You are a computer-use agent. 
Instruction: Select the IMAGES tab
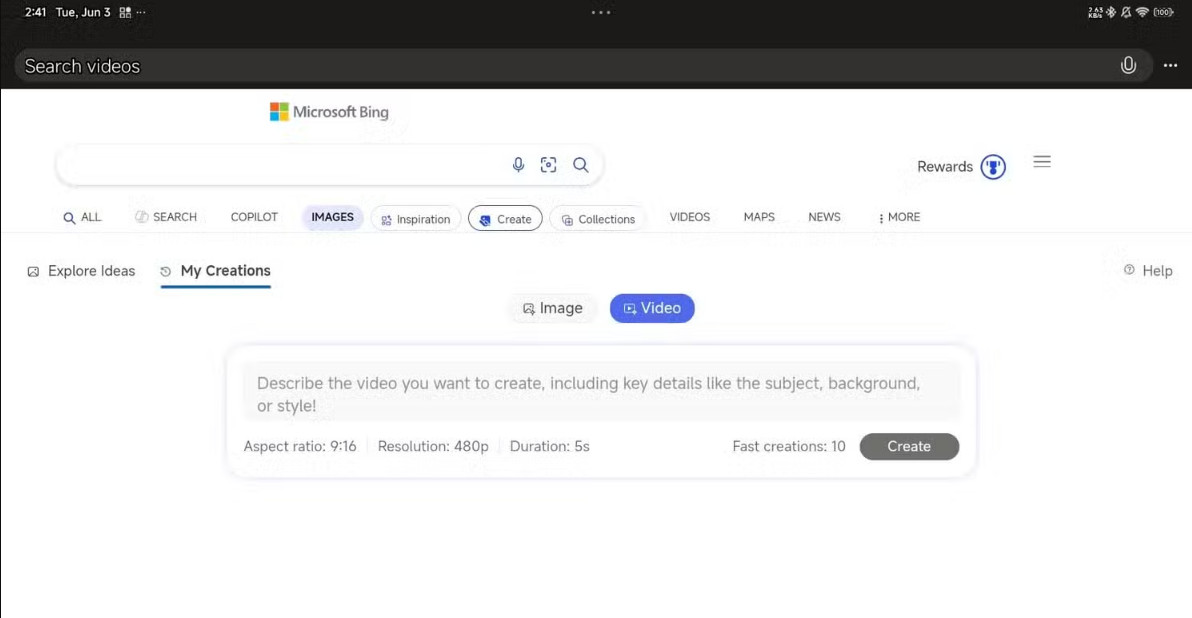click(x=332, y=217)
